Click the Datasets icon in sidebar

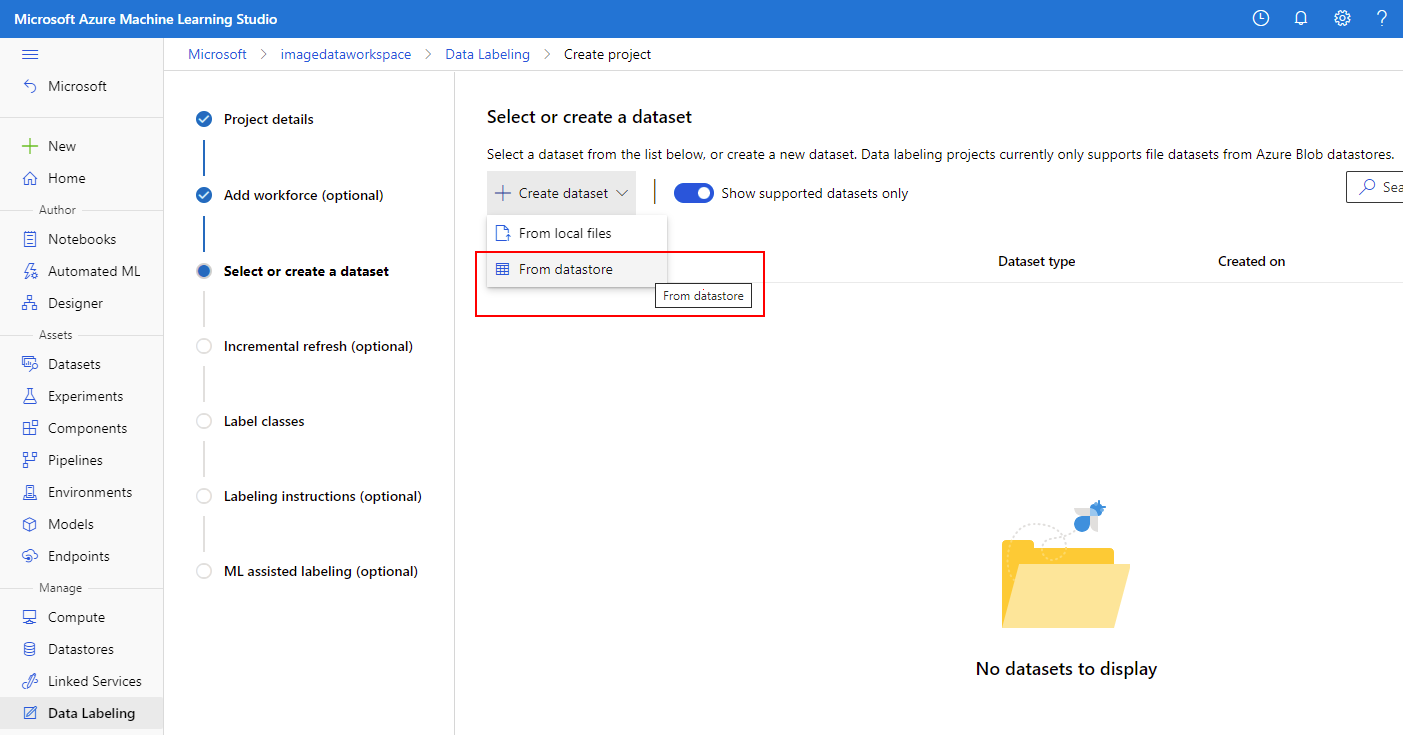pyautogui.click(x=30, y=364)
